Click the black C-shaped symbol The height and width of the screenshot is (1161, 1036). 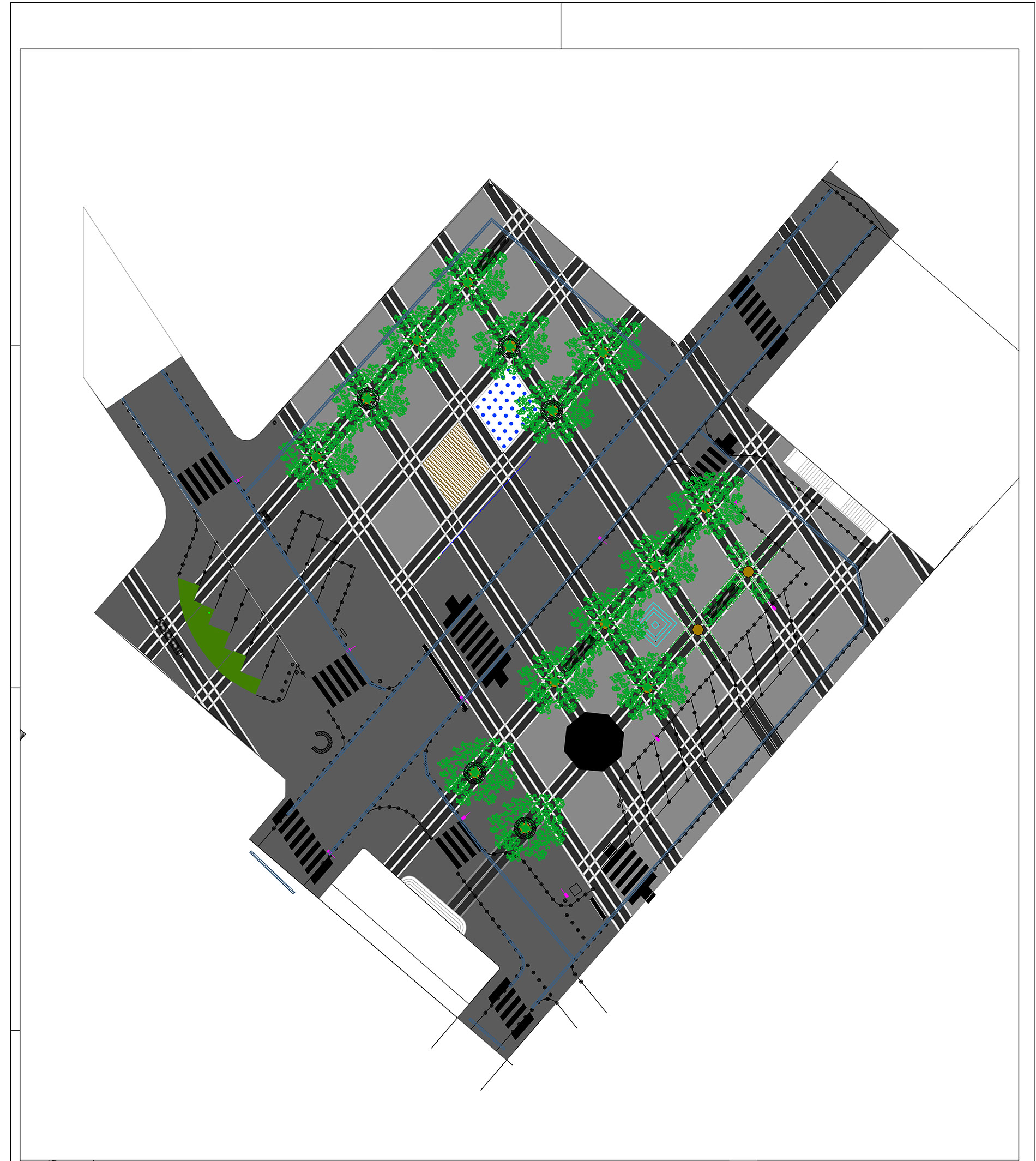pos(322,743)
